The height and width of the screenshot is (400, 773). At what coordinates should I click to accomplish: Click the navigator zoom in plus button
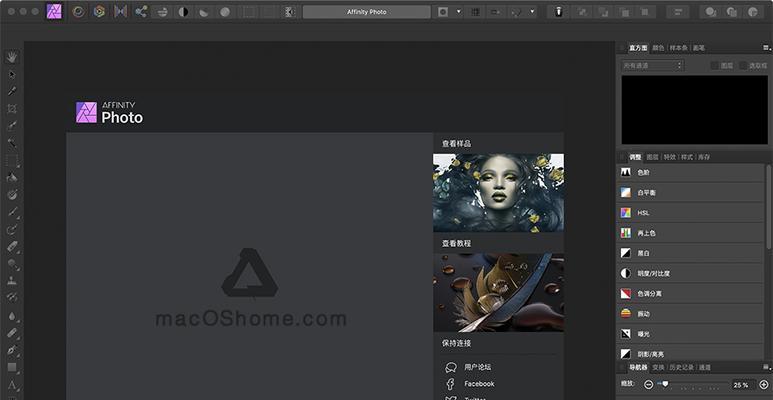(x=764, y=385)
